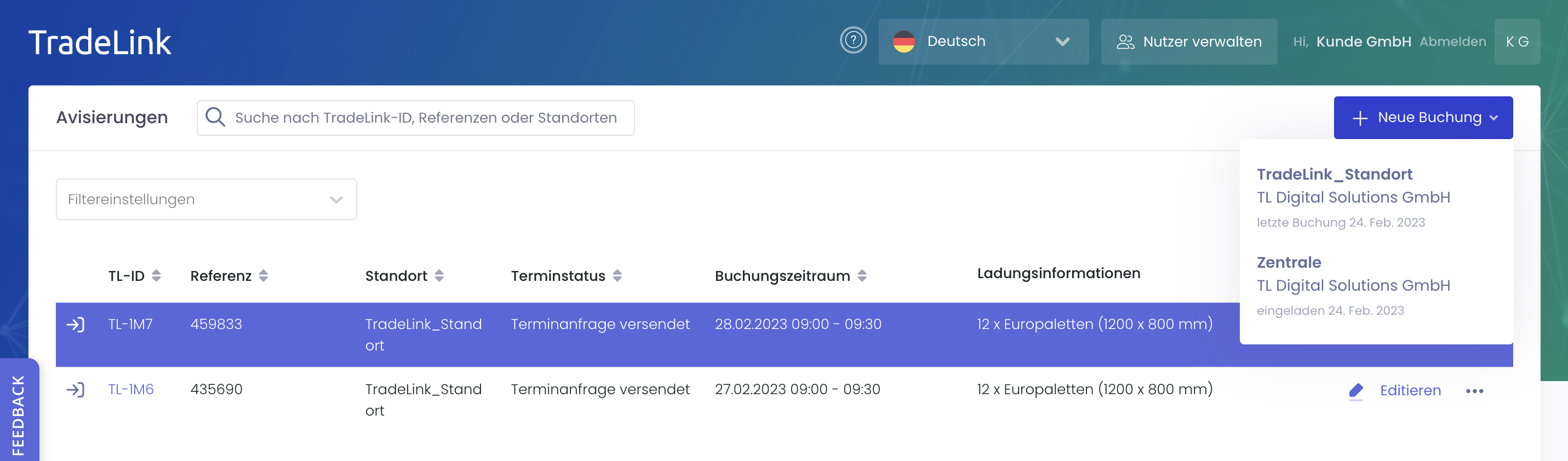The height and width of the screenshot is (461, 1568).
Task: Sort table by Terminstatus column
Action: pyautogui.click(x=617, y=275)
